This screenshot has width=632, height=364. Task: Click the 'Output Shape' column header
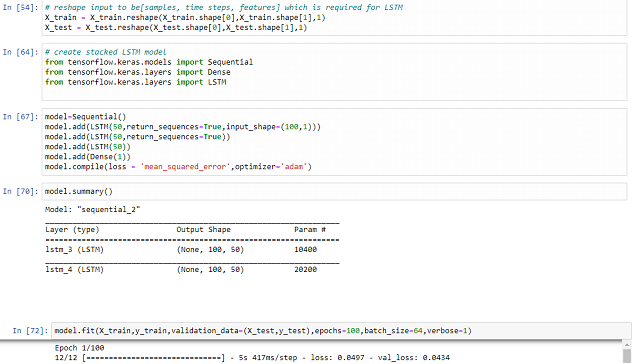point(204,229)
